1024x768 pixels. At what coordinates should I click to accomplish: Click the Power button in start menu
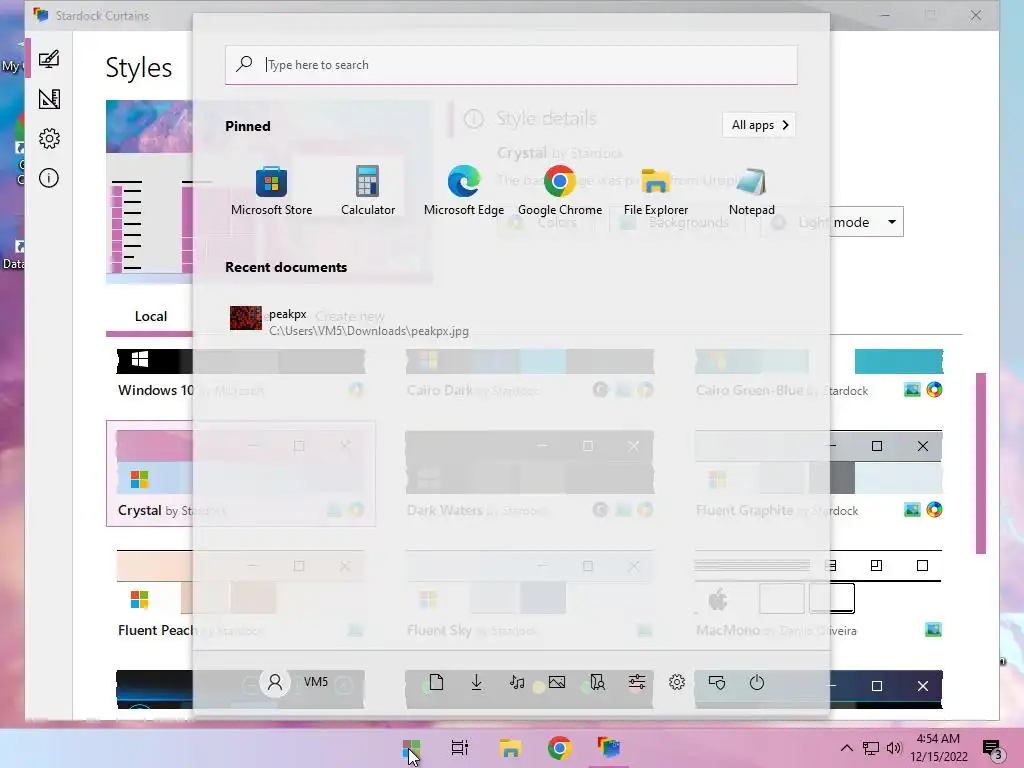point(757,682)
